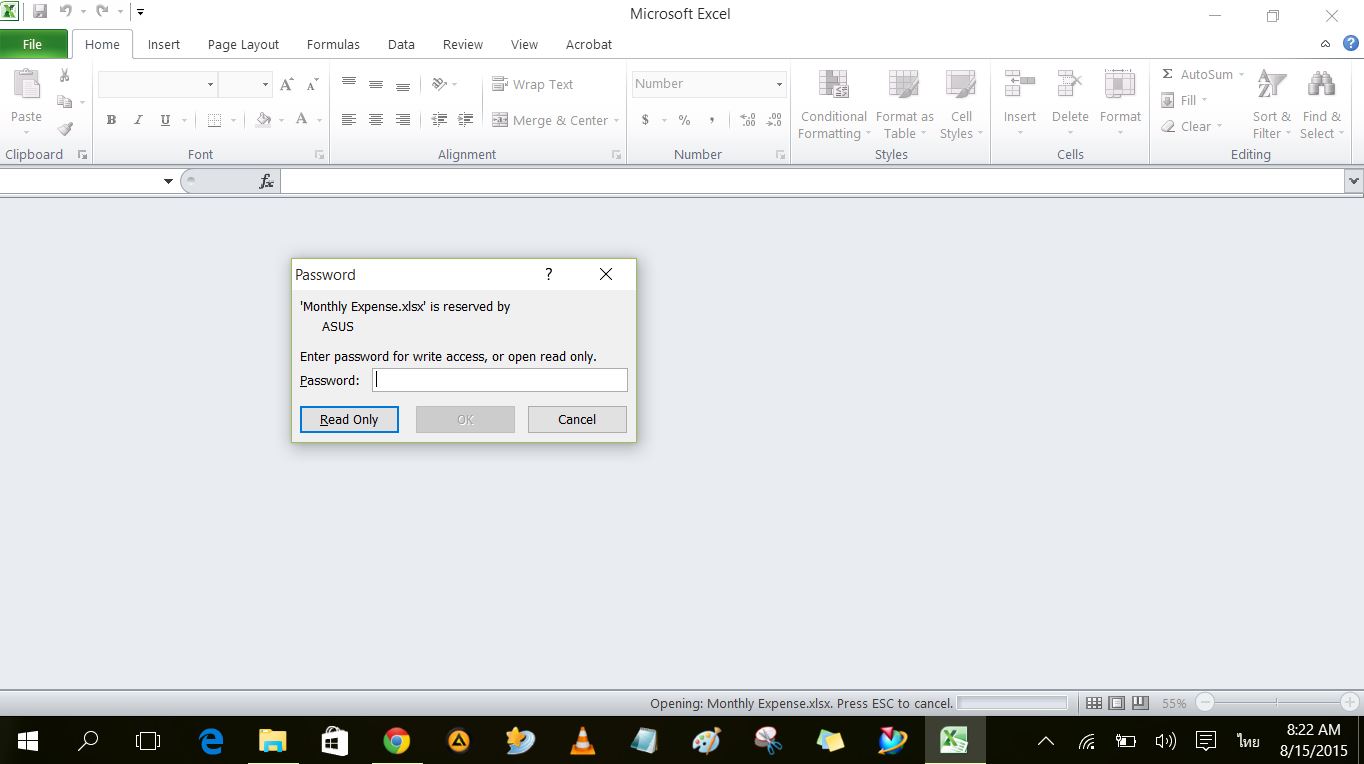The image size is (1364, 764).
Task: Click the Password input field
Action: click(499, 380)
